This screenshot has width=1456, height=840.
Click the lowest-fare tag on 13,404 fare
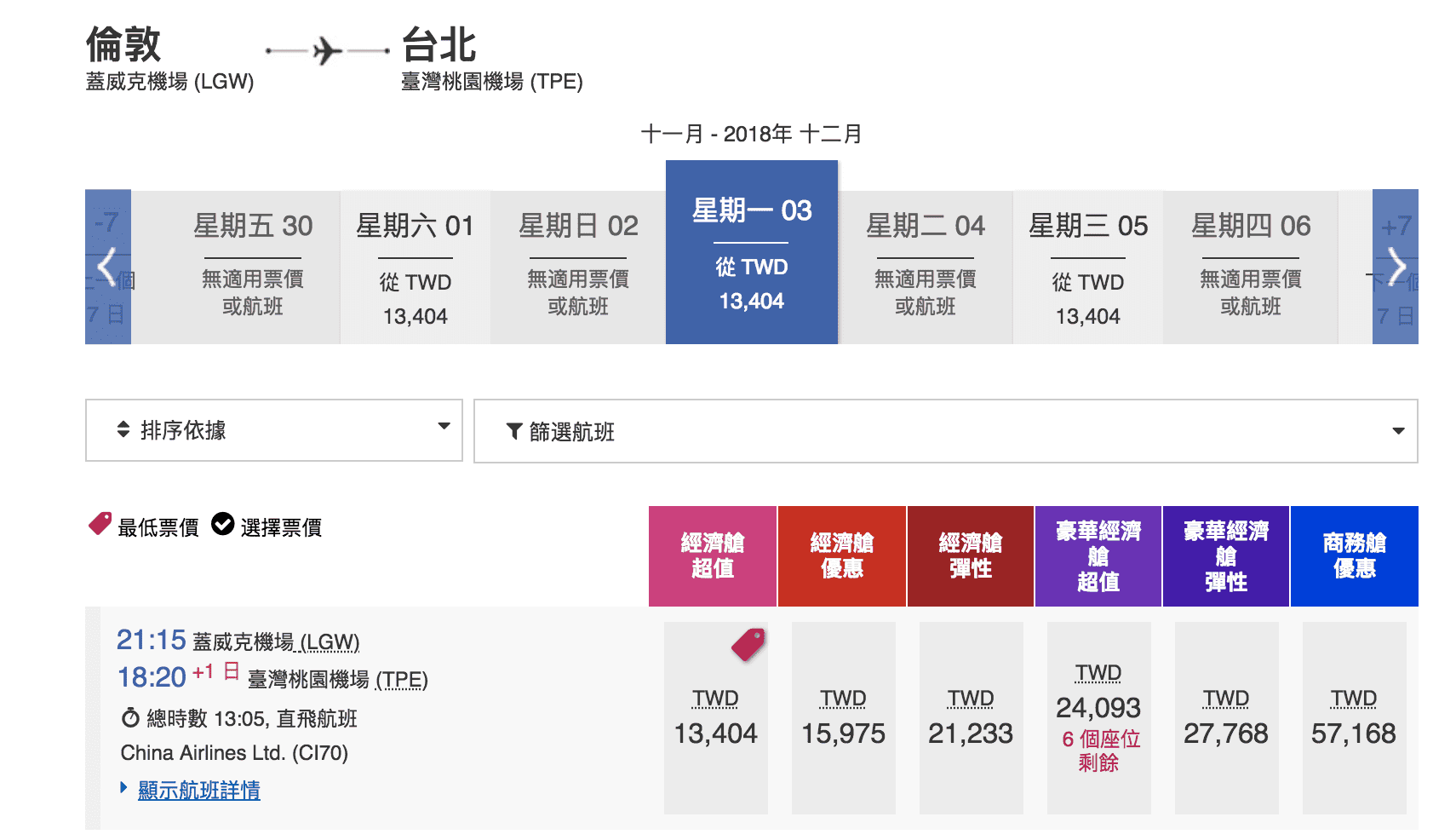(748, 644)
